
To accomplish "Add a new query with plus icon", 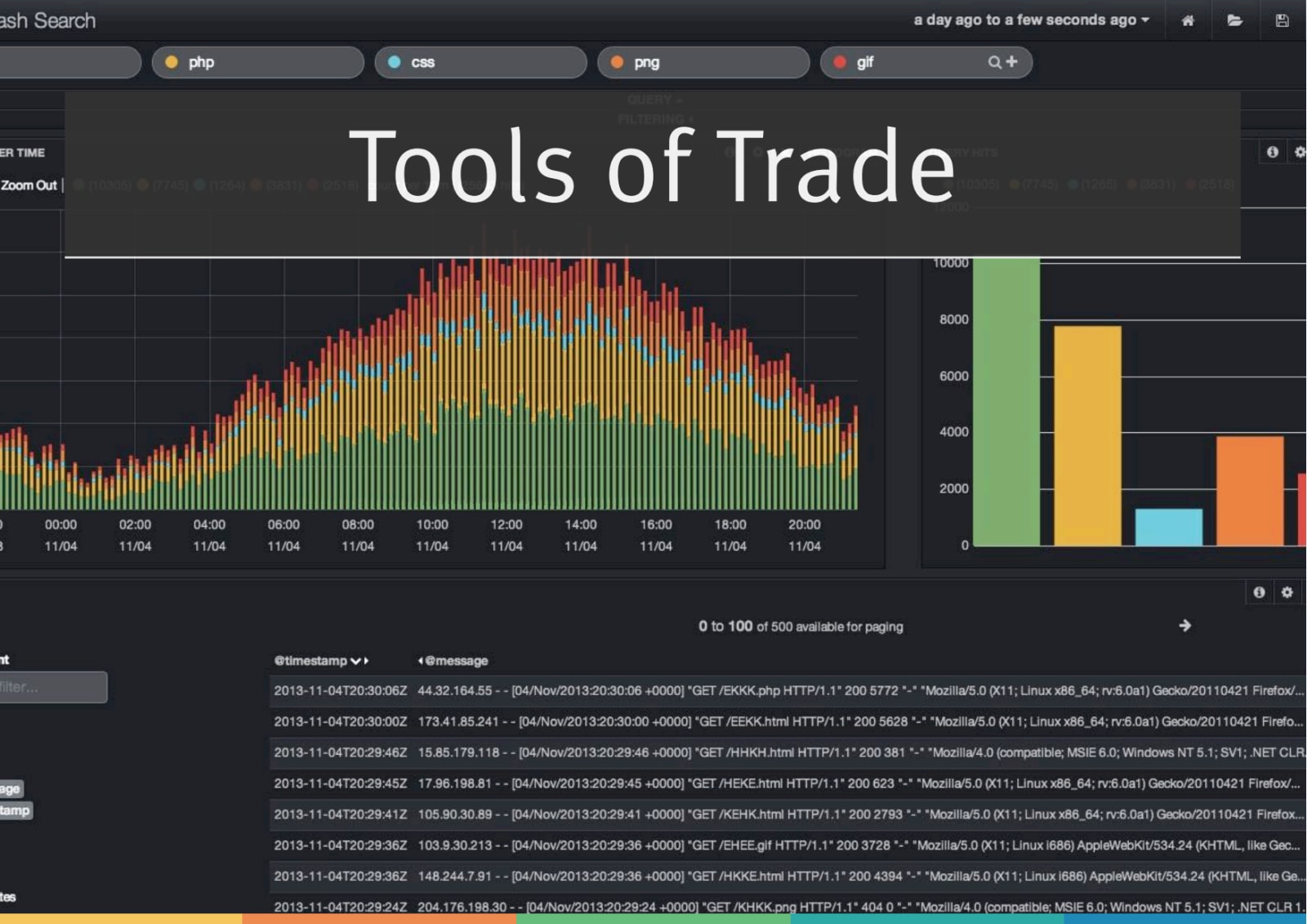I will tap(1012, 61).
